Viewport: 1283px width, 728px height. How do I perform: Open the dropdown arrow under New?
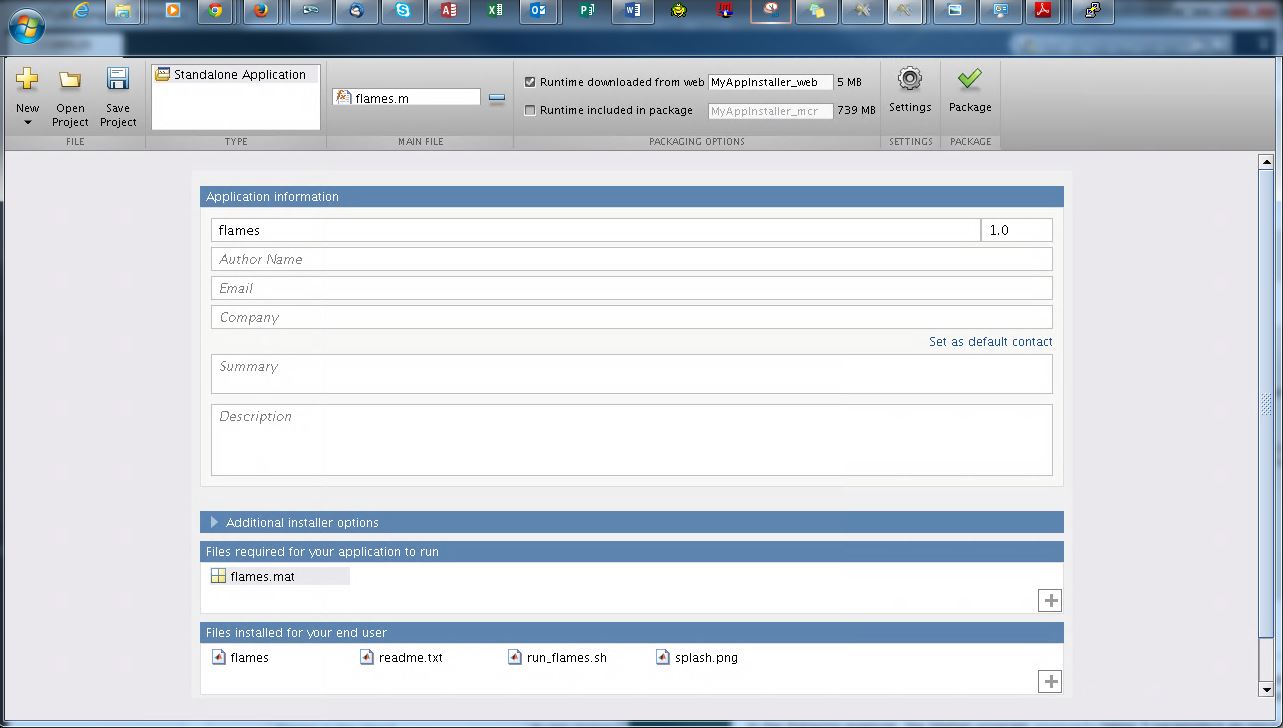tap(28, 123)
